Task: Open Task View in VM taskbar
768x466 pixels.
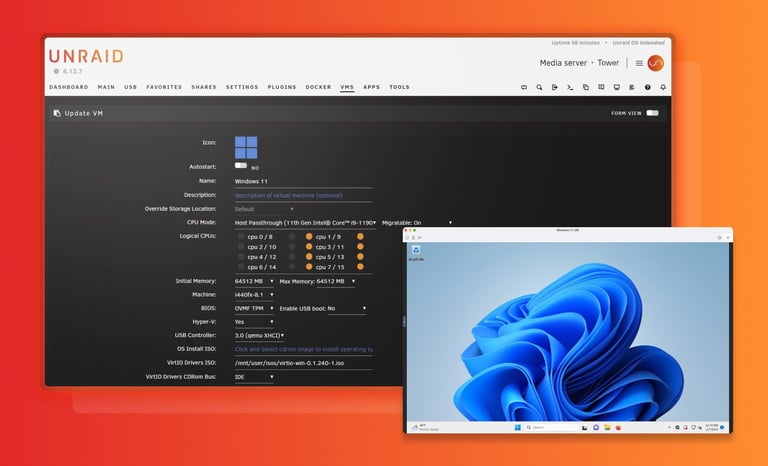Action: pyautogui.click(x=584, y=427)
